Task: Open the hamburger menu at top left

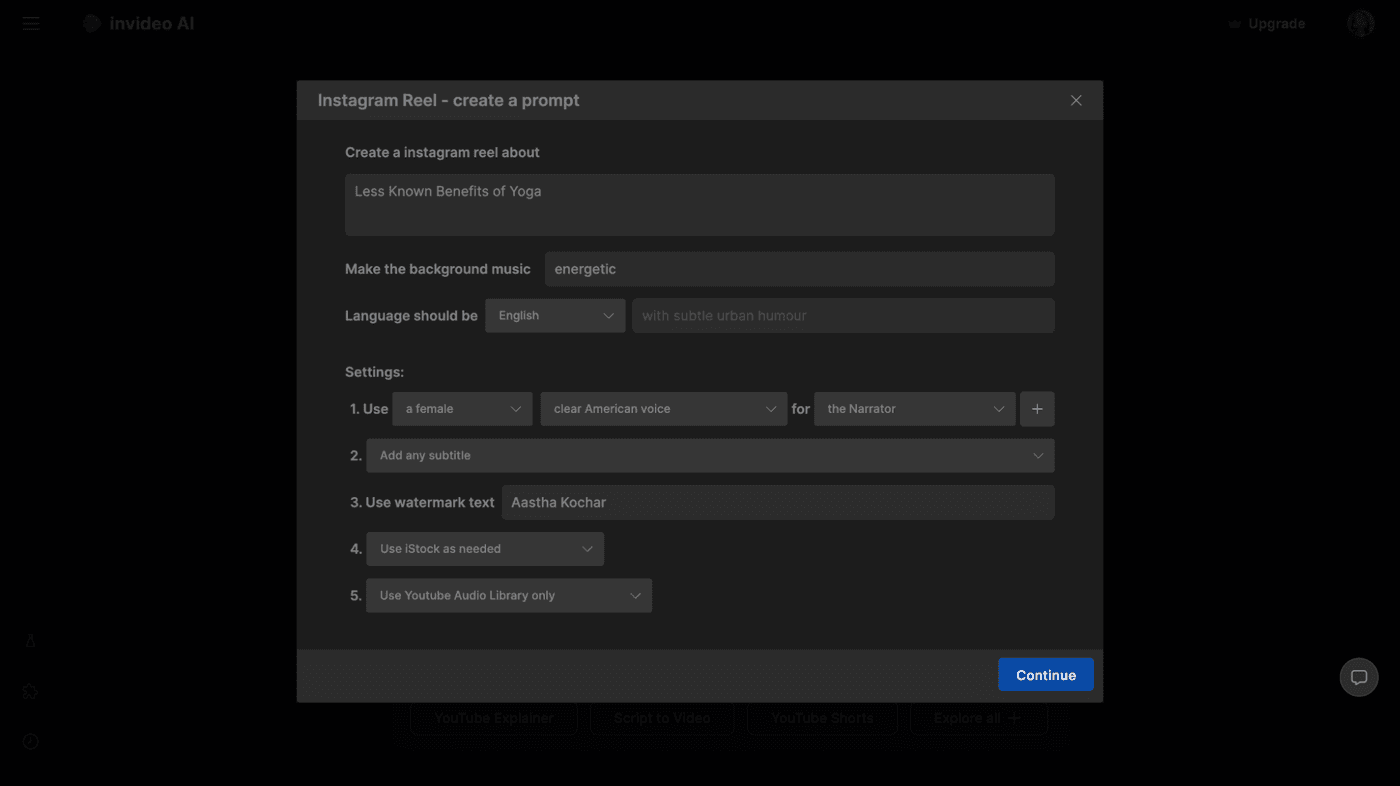Action: tap(31, 23)
